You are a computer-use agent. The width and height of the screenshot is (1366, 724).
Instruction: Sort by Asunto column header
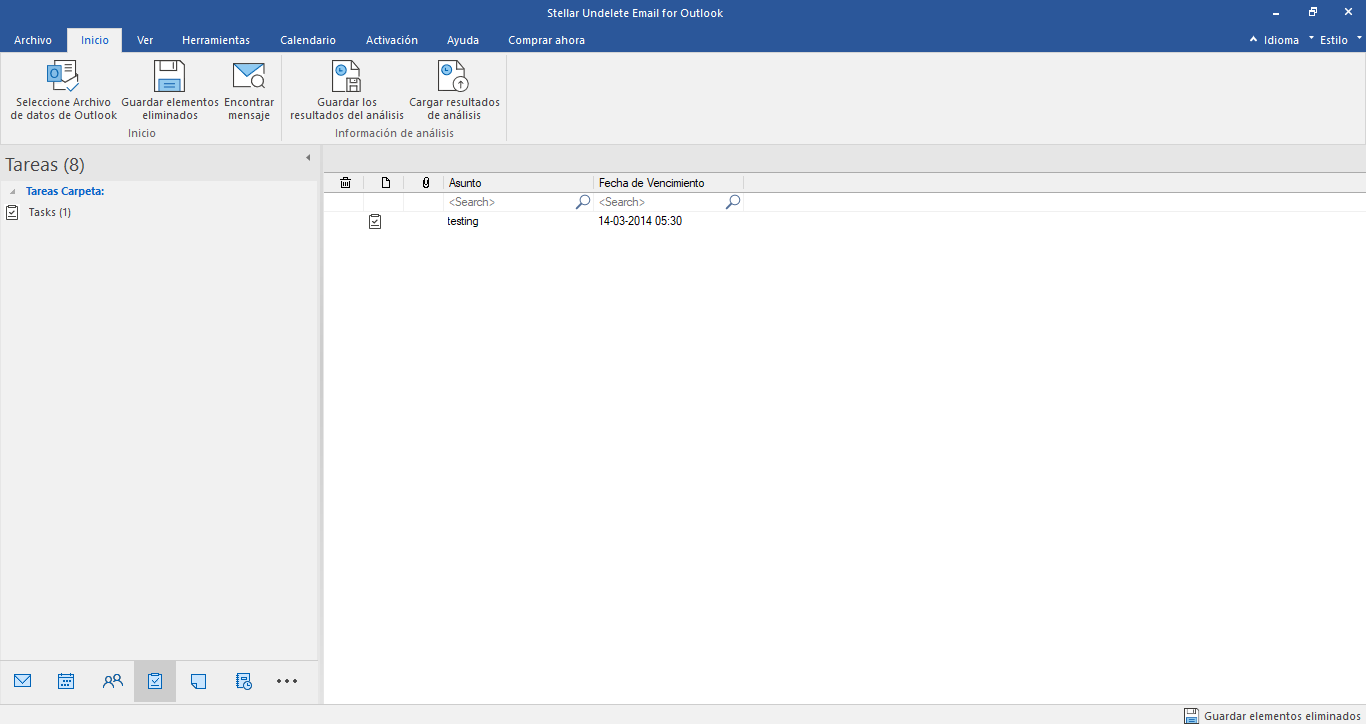[x=519, y=183]
